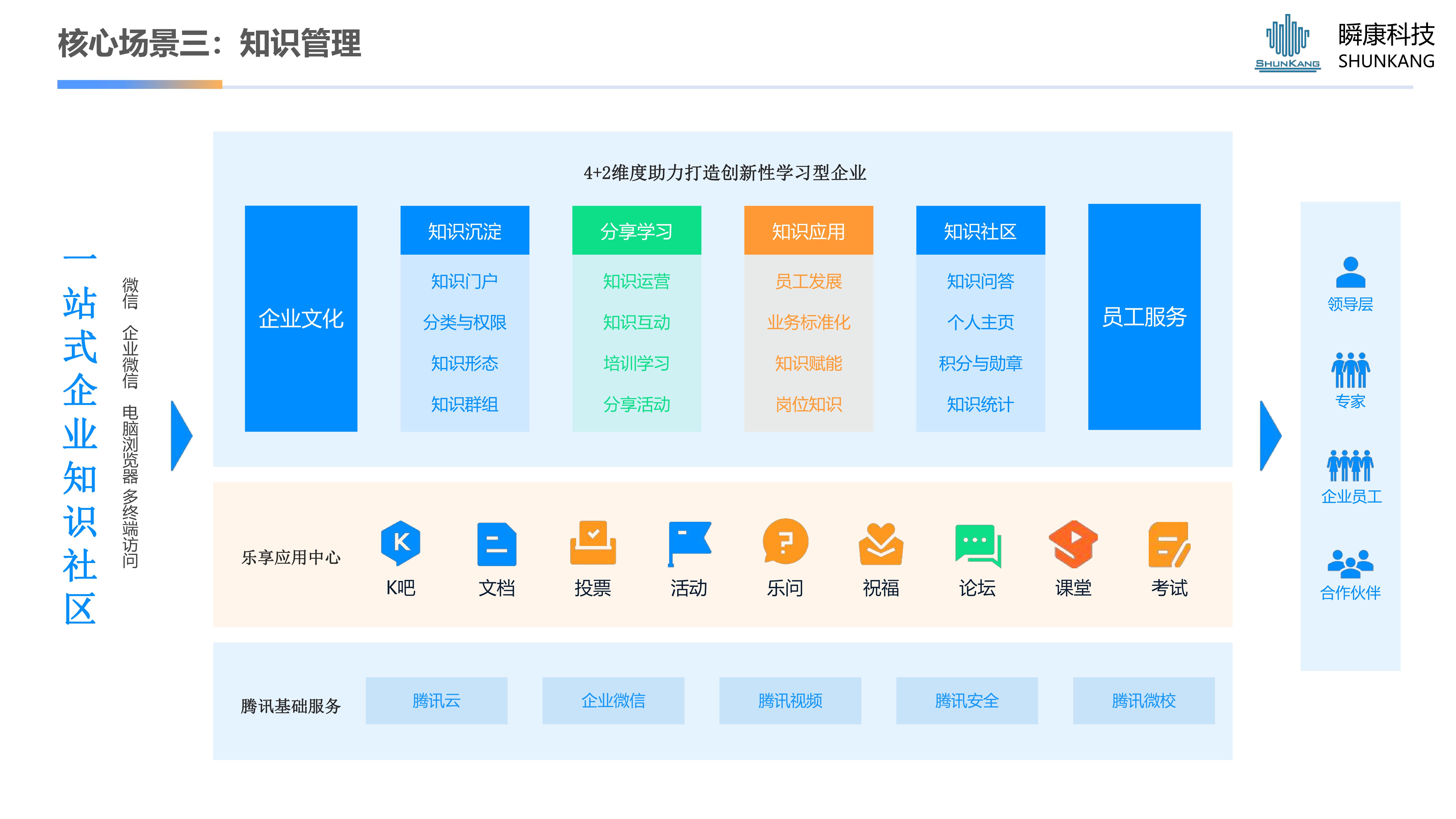
Task: Select the 知识沉淀 column header
Action: (x=465, y=230)
